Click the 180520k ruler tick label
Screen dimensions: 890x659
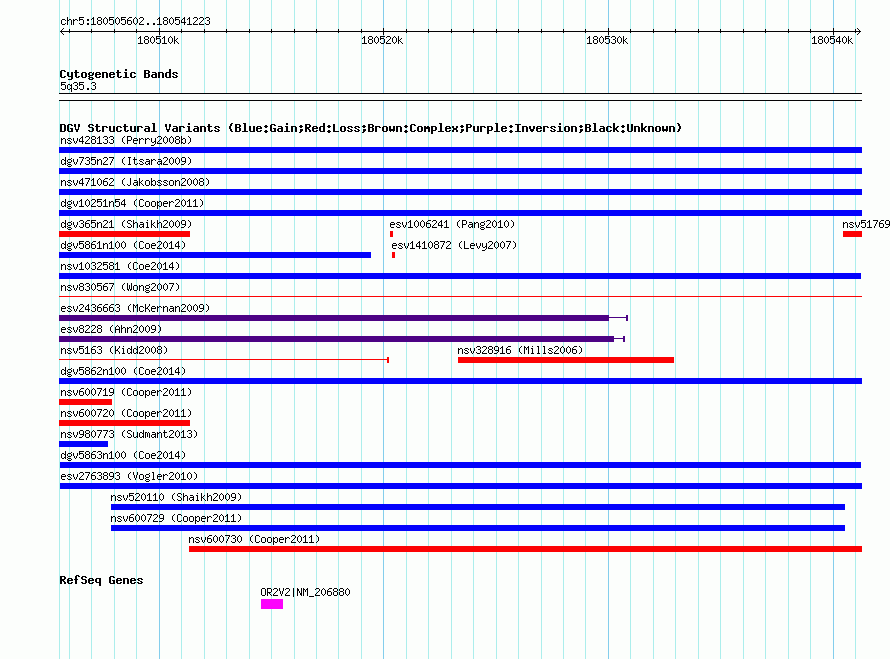tap(382, 40)
